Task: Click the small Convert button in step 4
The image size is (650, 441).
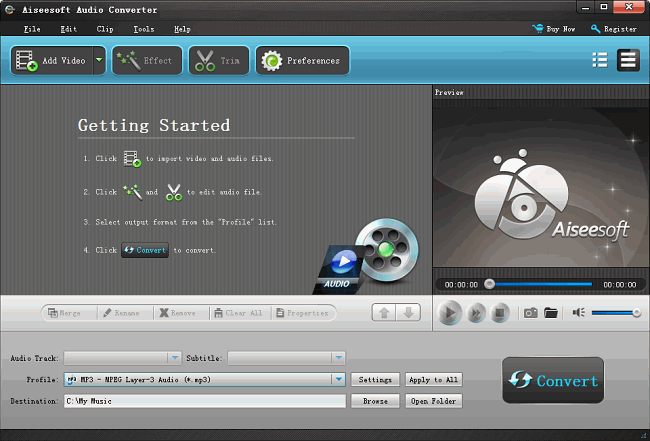Action: point(145,250)
